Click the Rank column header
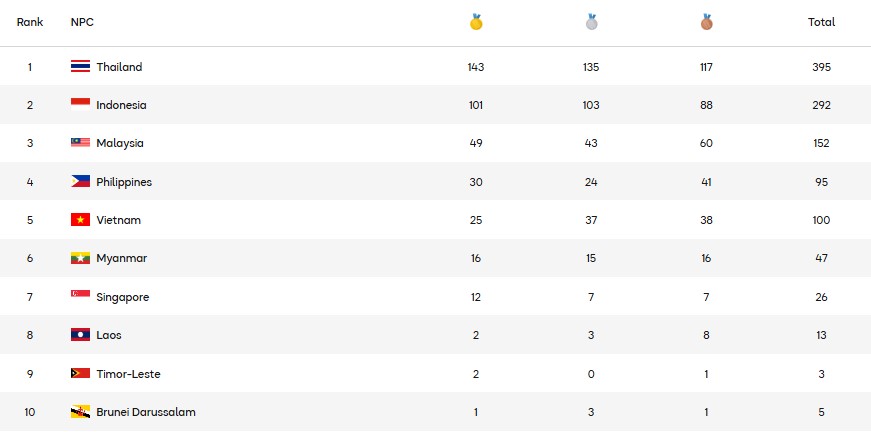This screenshot has height=432, width=871. tap(30, 22)
